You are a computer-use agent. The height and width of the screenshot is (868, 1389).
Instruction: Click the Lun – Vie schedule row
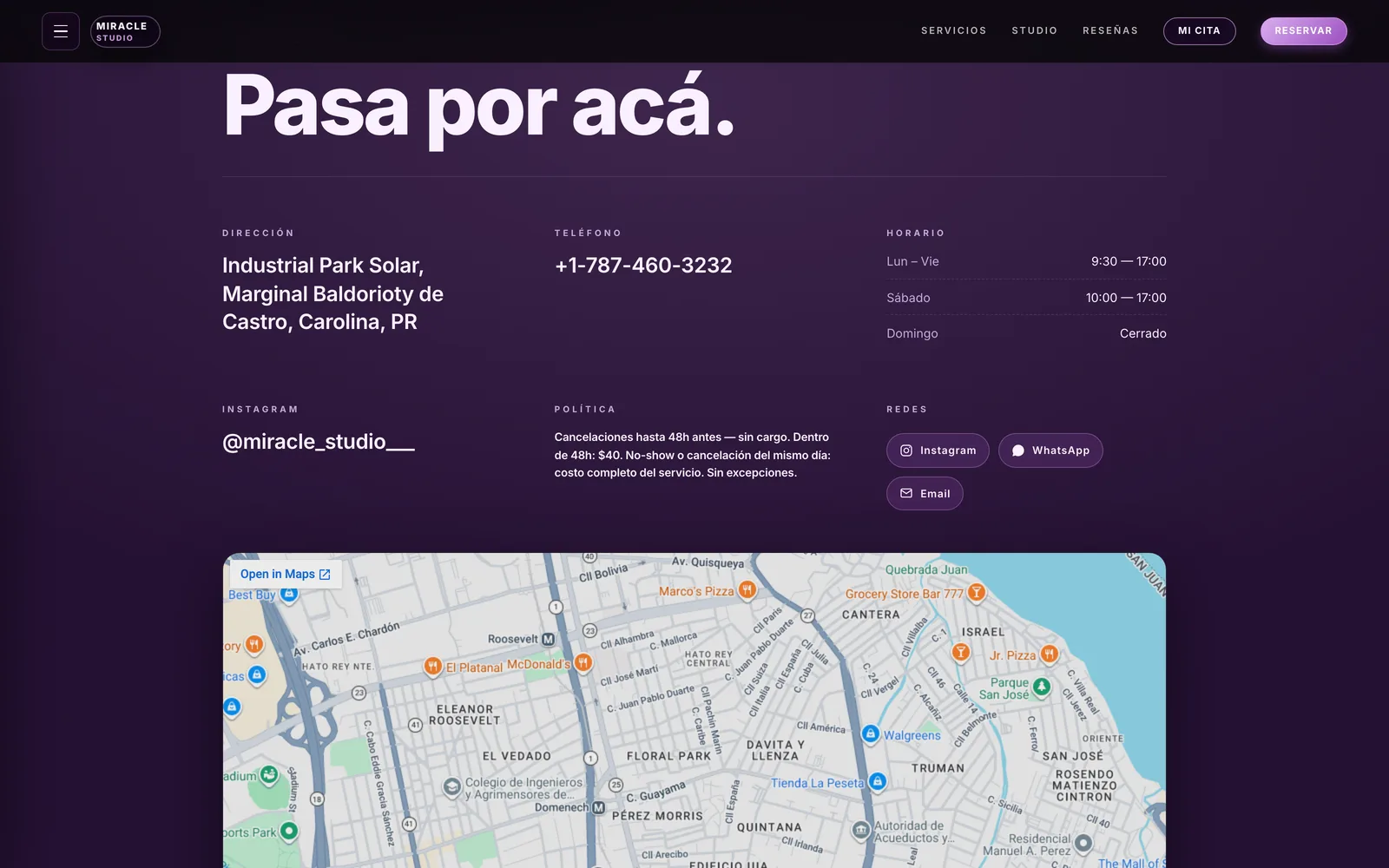coord(1026,261)
